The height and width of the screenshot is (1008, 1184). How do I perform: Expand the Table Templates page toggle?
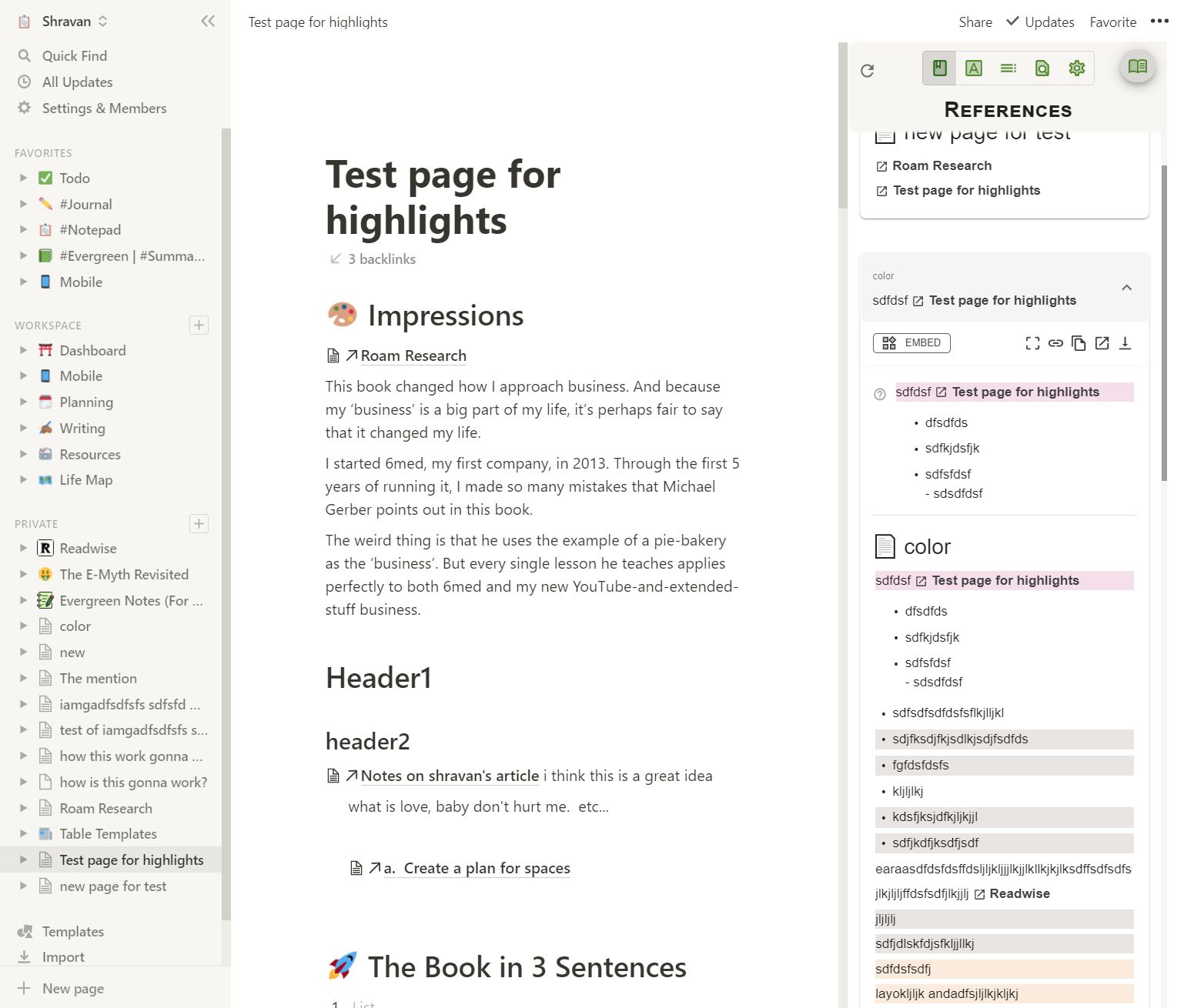23,834
